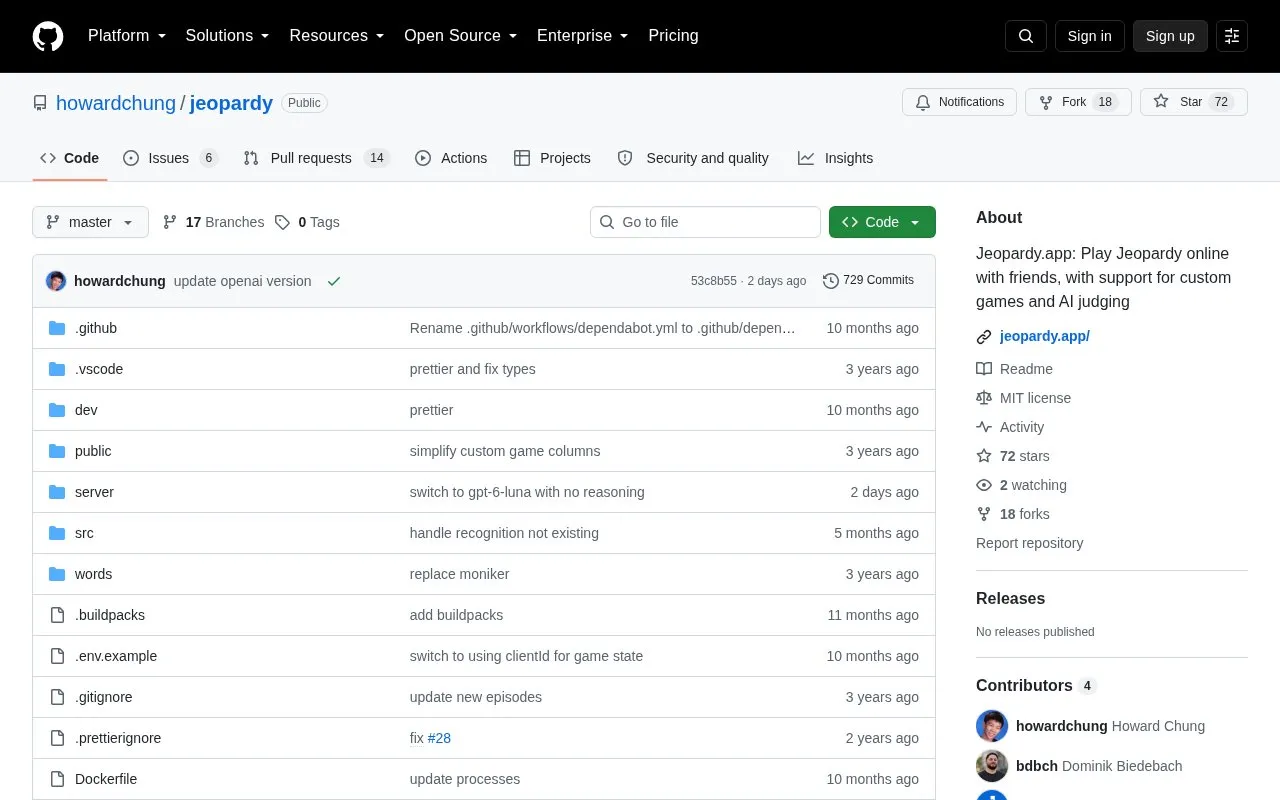Switch to the Pull requests tab
The image size is (1280, 800).
click(316, 158)
